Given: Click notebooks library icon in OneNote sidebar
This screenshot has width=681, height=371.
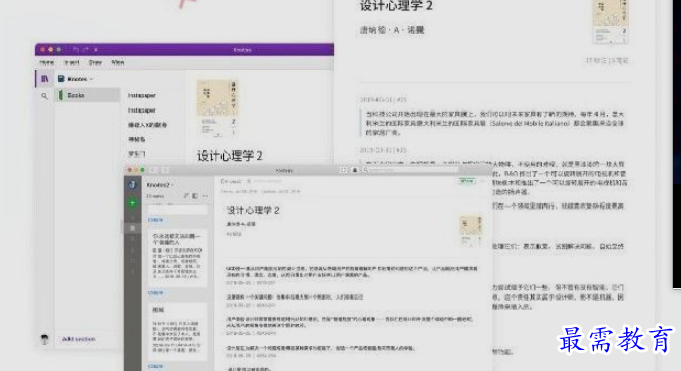Looking at the screenshot, I should 44,79.
